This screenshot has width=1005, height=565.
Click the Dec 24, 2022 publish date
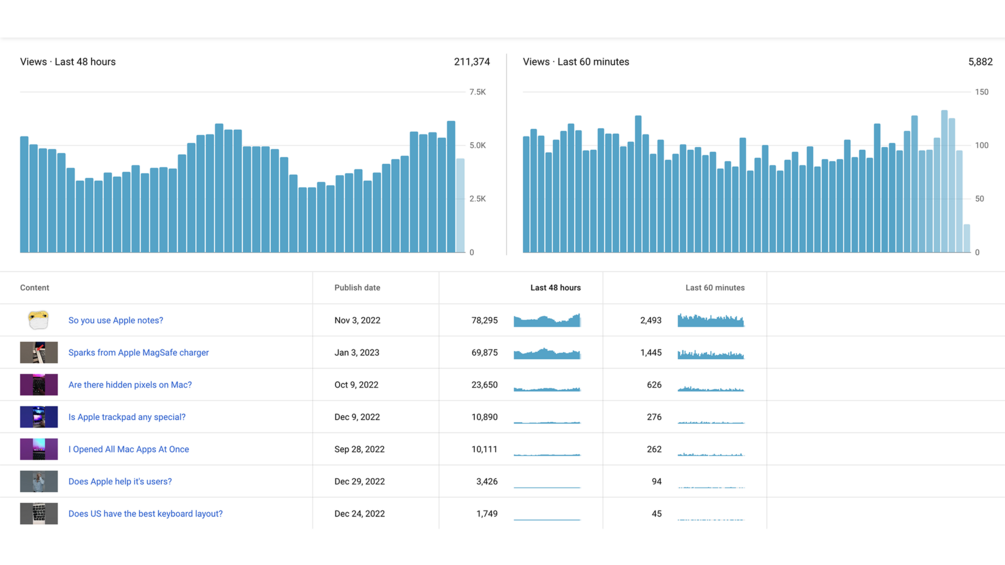pyautogui.click(x=360, y=514)
